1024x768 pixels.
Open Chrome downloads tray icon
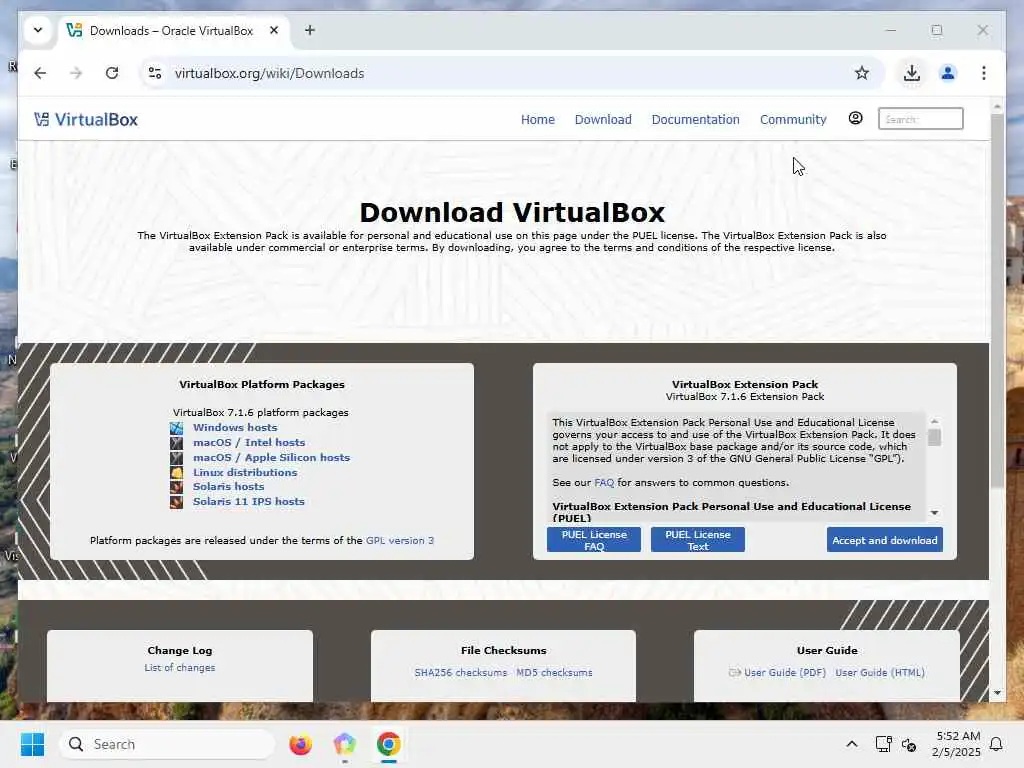(912, 73)
